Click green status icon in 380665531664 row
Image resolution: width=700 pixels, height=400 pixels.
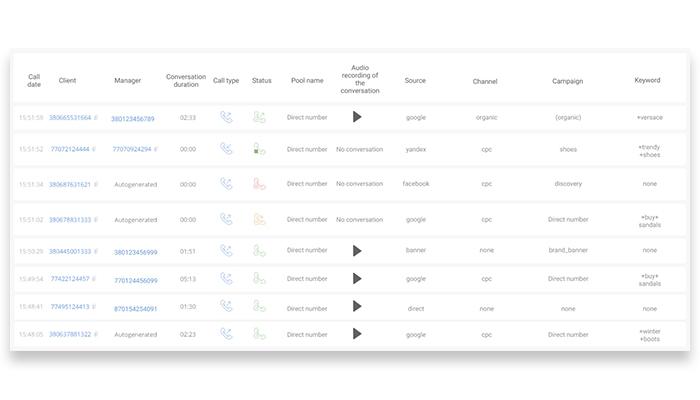259,117
